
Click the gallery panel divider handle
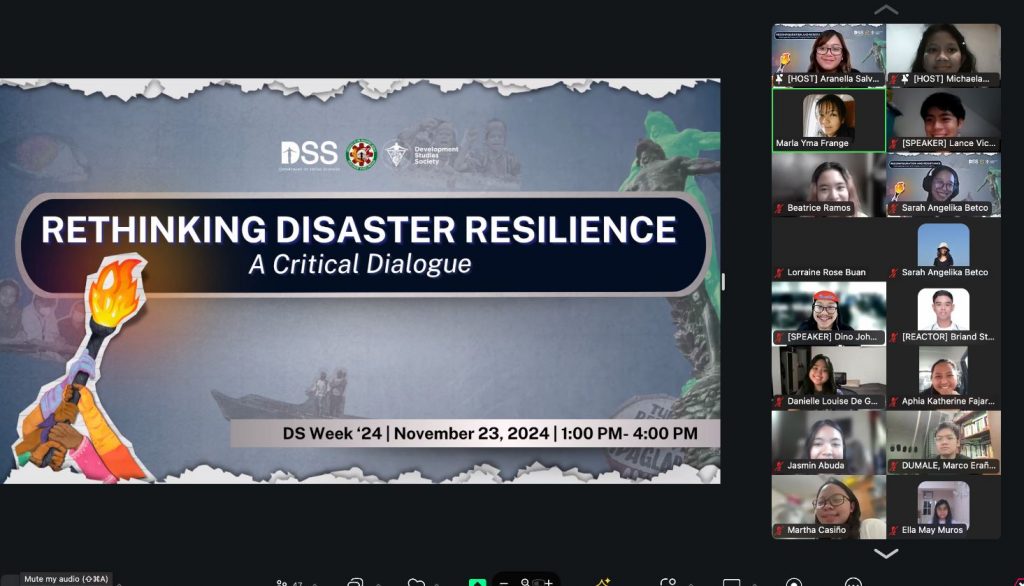point(723,282)
